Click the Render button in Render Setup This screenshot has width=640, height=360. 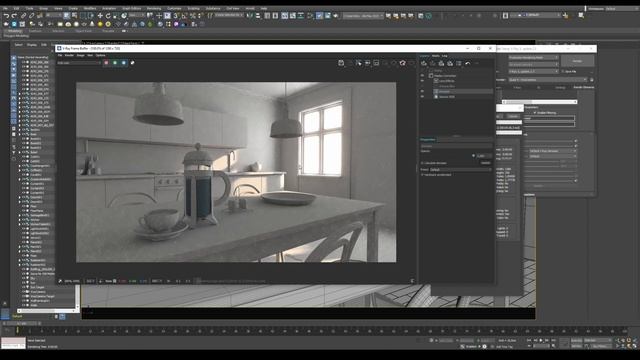coord(577,61)
